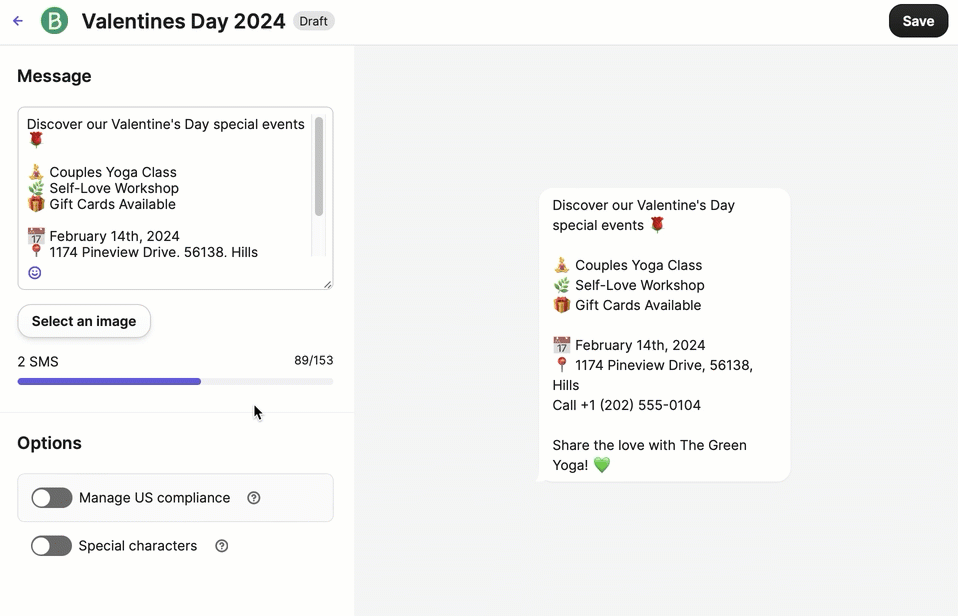Click the calendar emoji in the message editor

pyautogui.click(x=36, y=236)
